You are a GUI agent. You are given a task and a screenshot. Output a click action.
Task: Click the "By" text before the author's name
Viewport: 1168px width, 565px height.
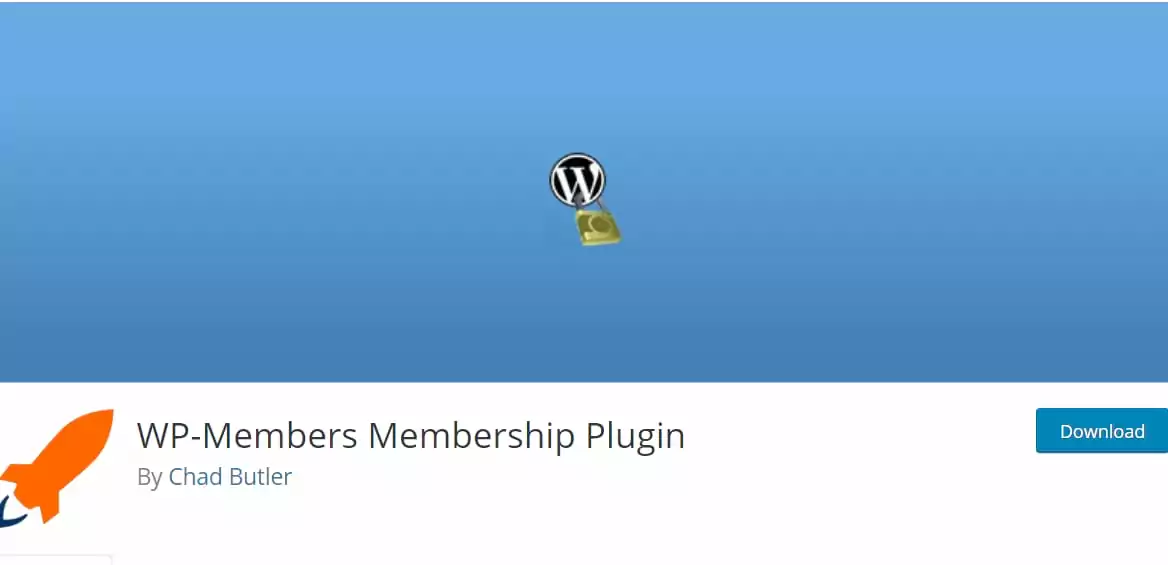click(150, 477)
